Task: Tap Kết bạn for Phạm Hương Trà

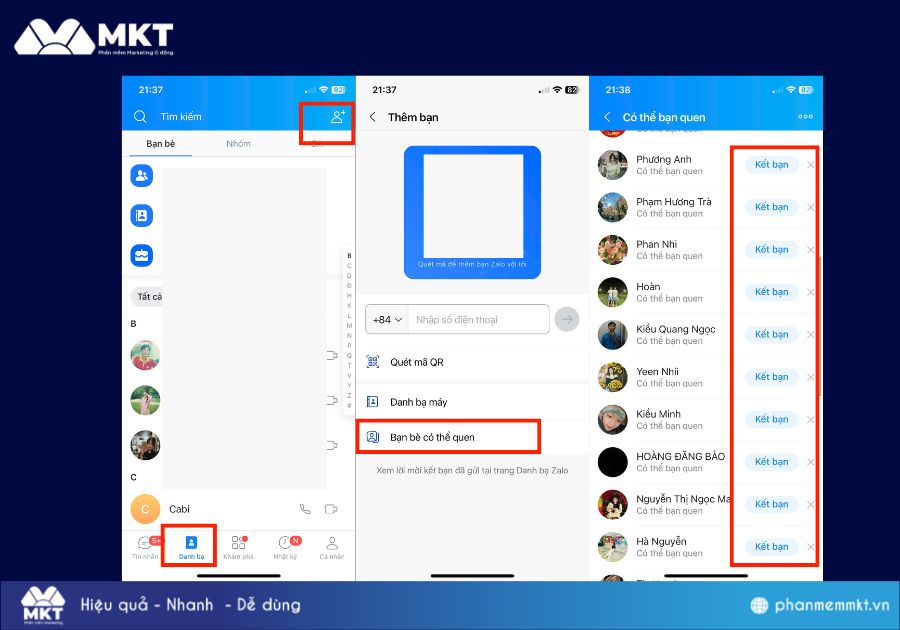Action: click(771, 207)
